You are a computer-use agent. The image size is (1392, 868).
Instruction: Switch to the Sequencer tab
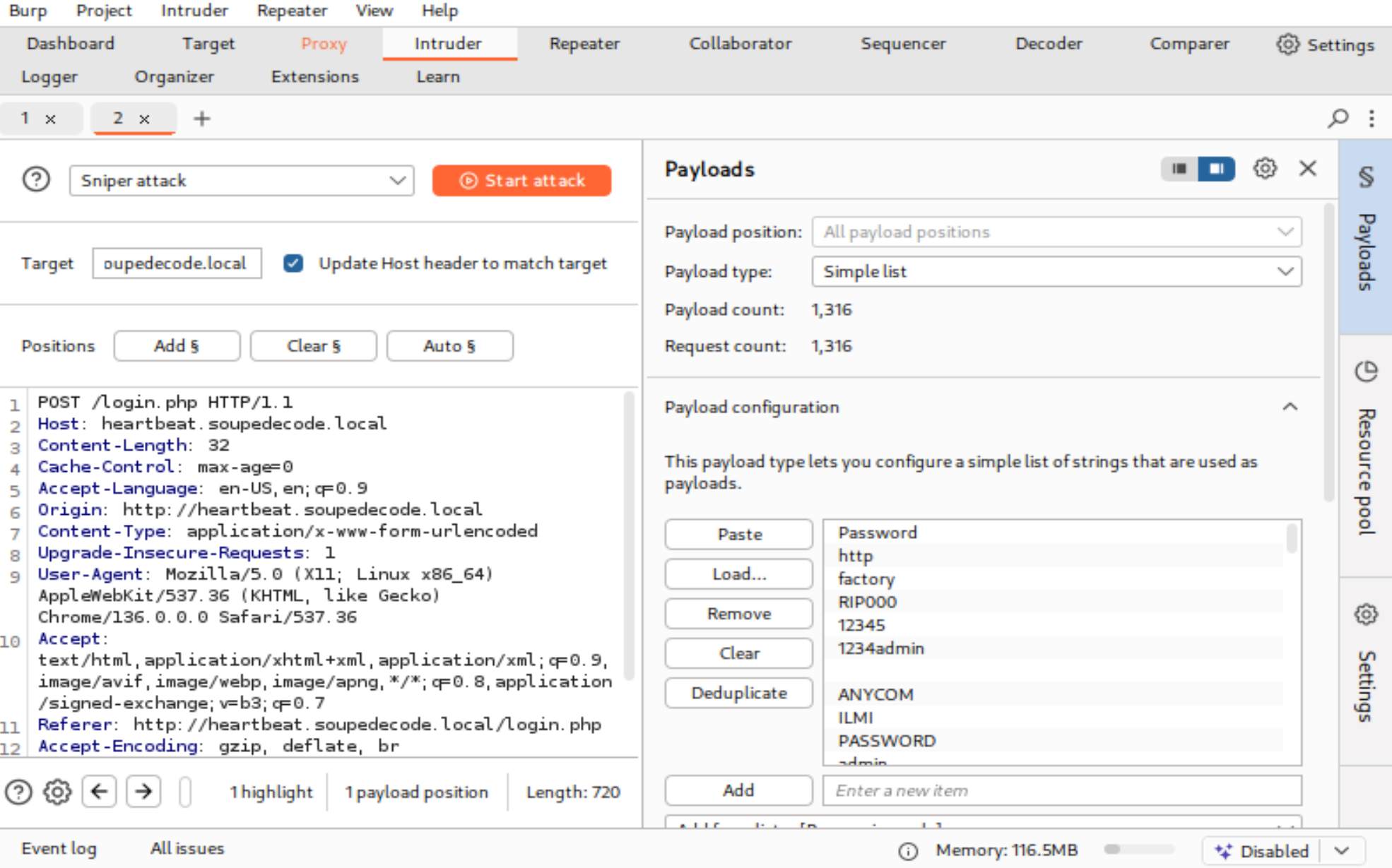coord(902,44)
